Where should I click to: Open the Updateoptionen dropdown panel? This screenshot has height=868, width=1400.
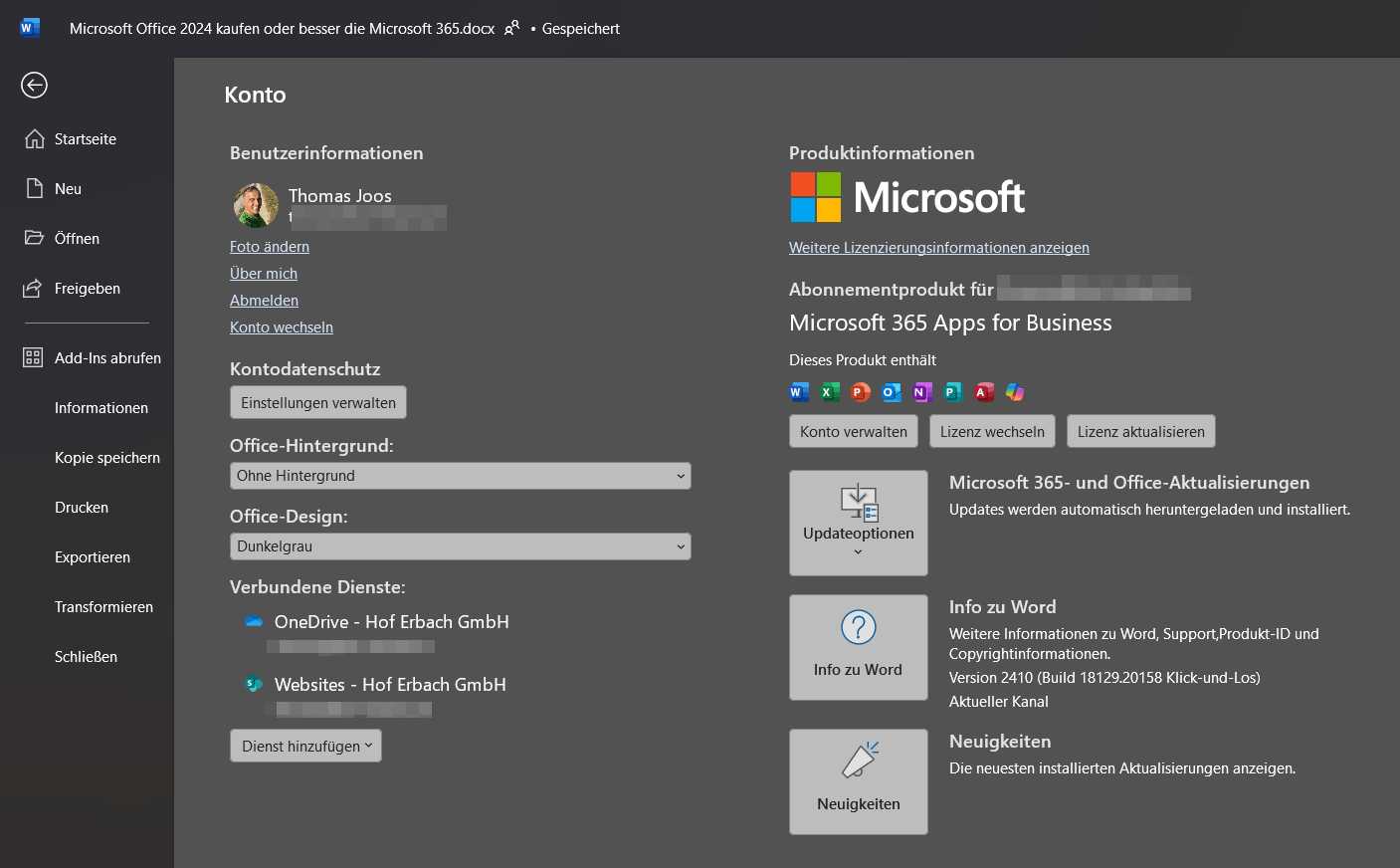pos(858,523)
